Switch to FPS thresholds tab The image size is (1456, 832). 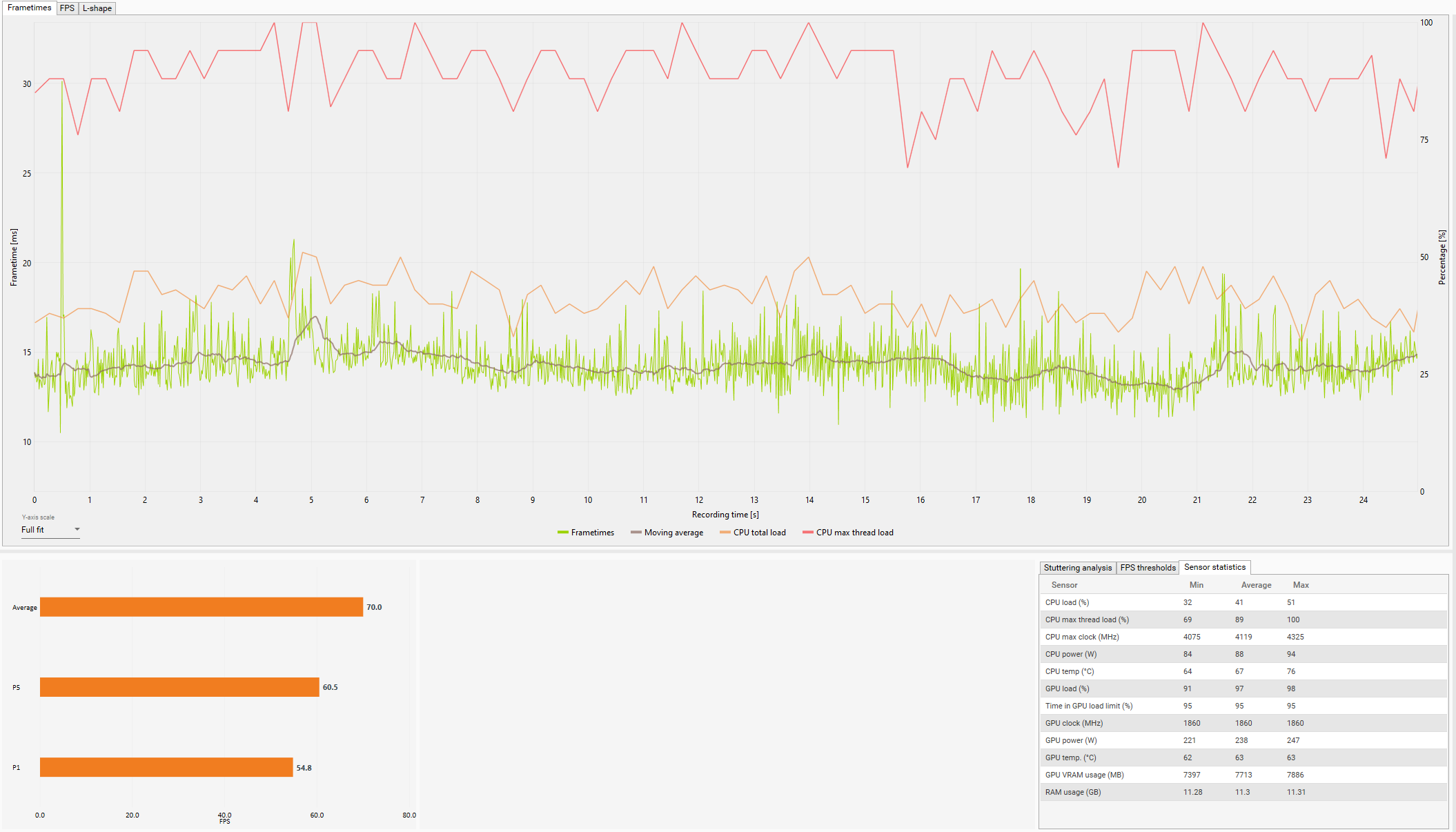coord(1148,568)
